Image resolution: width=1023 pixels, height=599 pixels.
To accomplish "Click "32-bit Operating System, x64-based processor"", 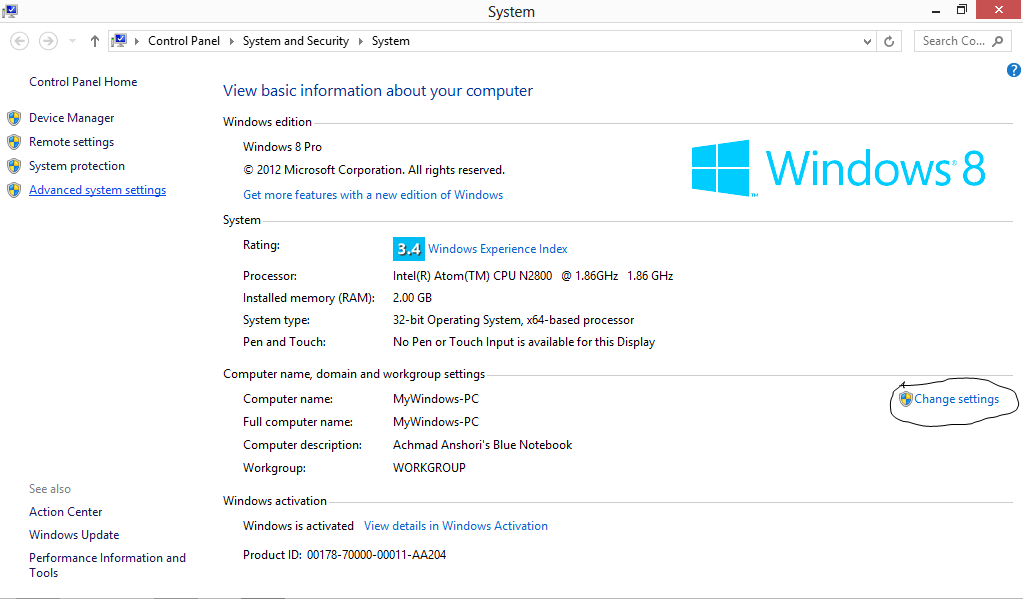I will [513, 320].
